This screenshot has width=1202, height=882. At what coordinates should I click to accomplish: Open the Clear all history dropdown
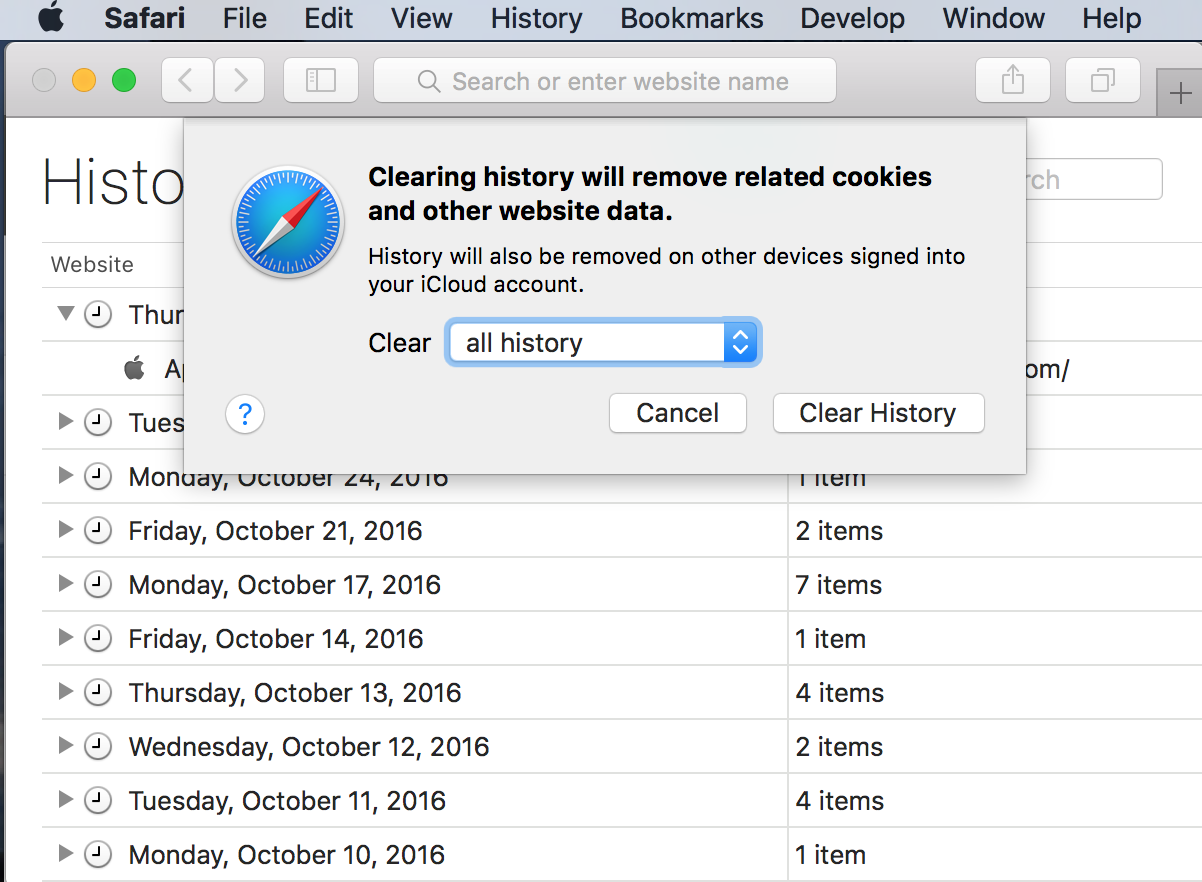coord(603,343)
